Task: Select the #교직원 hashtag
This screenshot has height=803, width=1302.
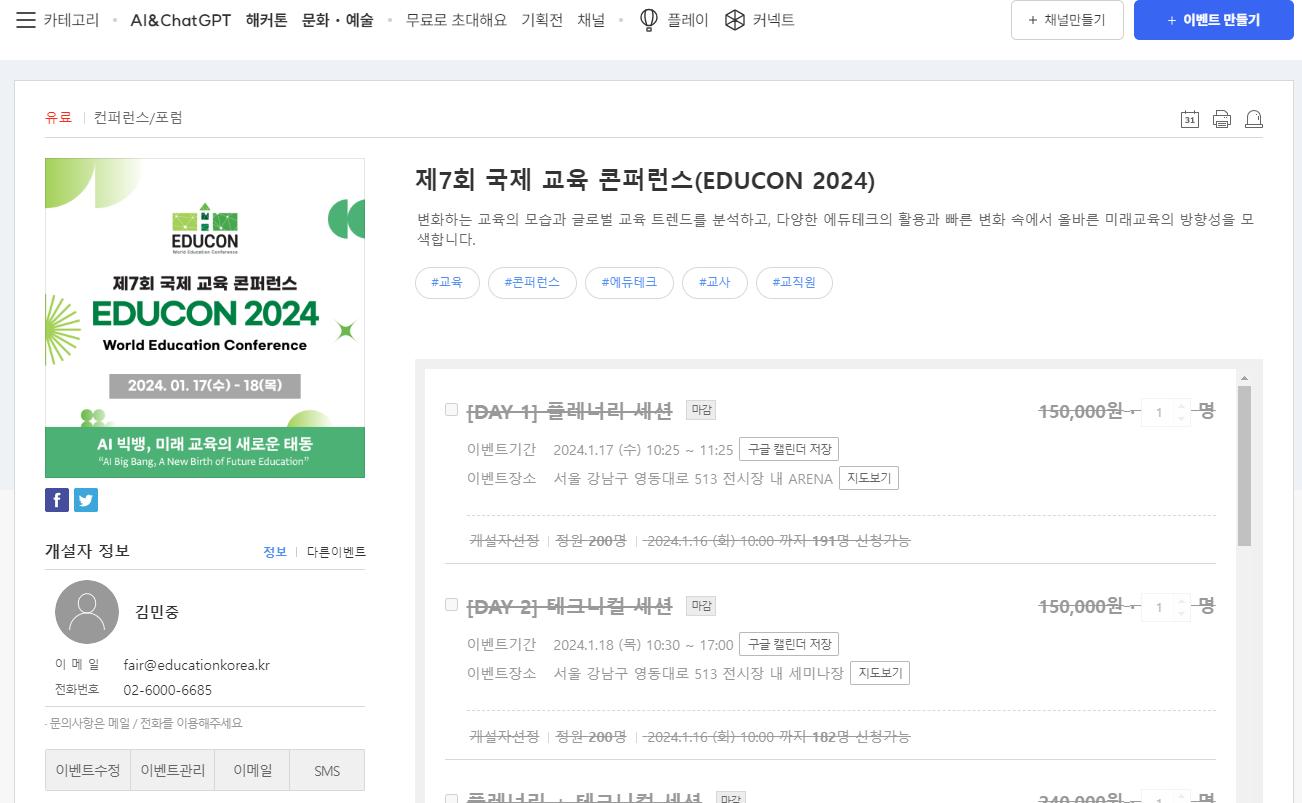Action: (794, 283)
